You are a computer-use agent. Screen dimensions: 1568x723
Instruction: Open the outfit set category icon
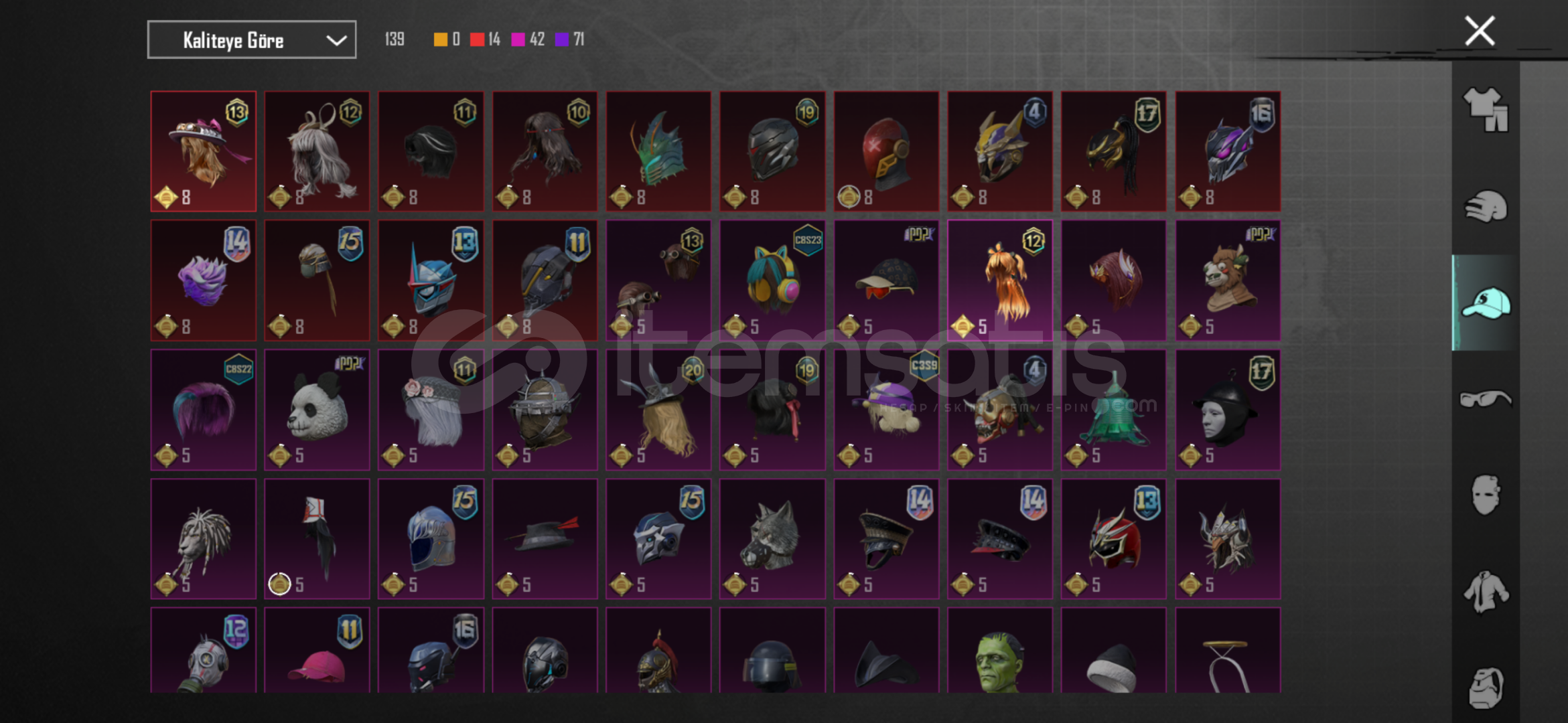click(1486, 110)
